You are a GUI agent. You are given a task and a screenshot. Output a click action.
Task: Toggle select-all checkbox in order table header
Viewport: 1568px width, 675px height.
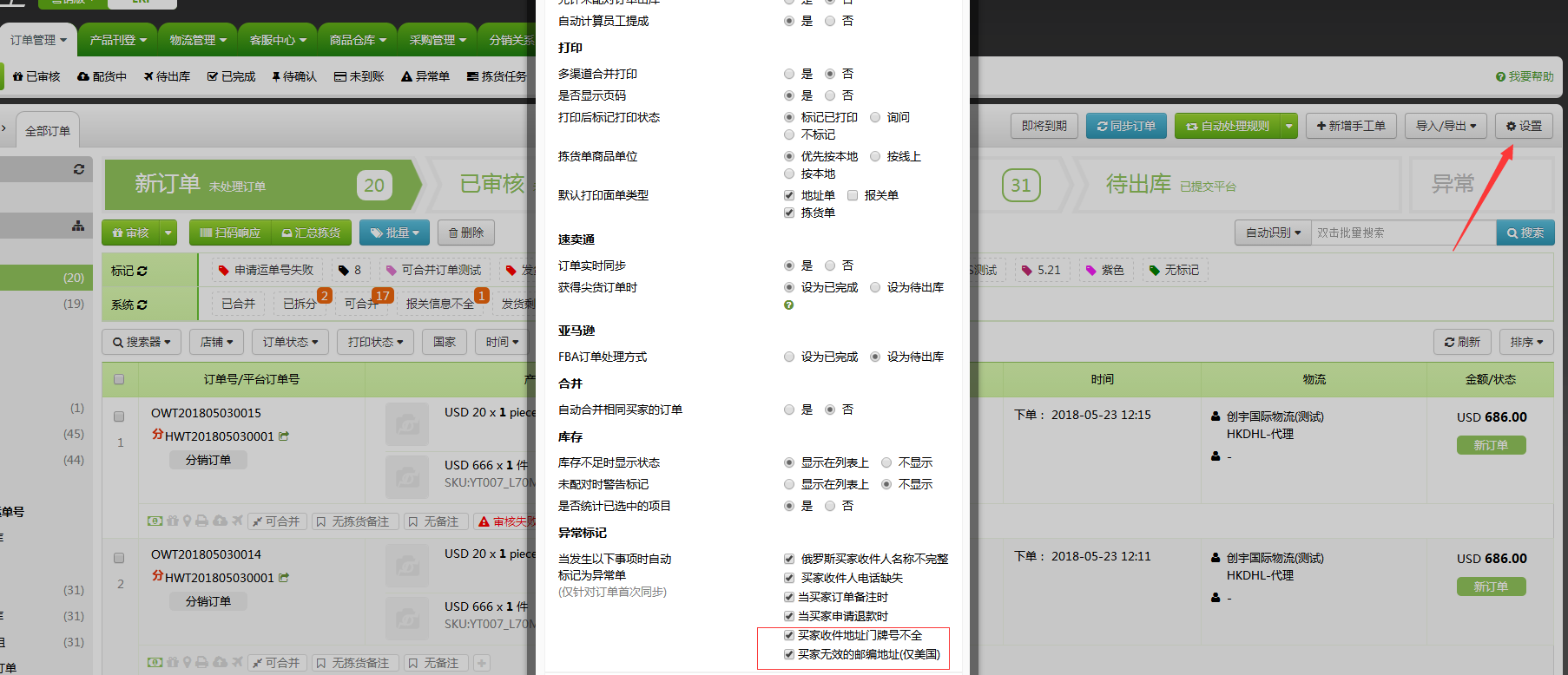point(119,379)
